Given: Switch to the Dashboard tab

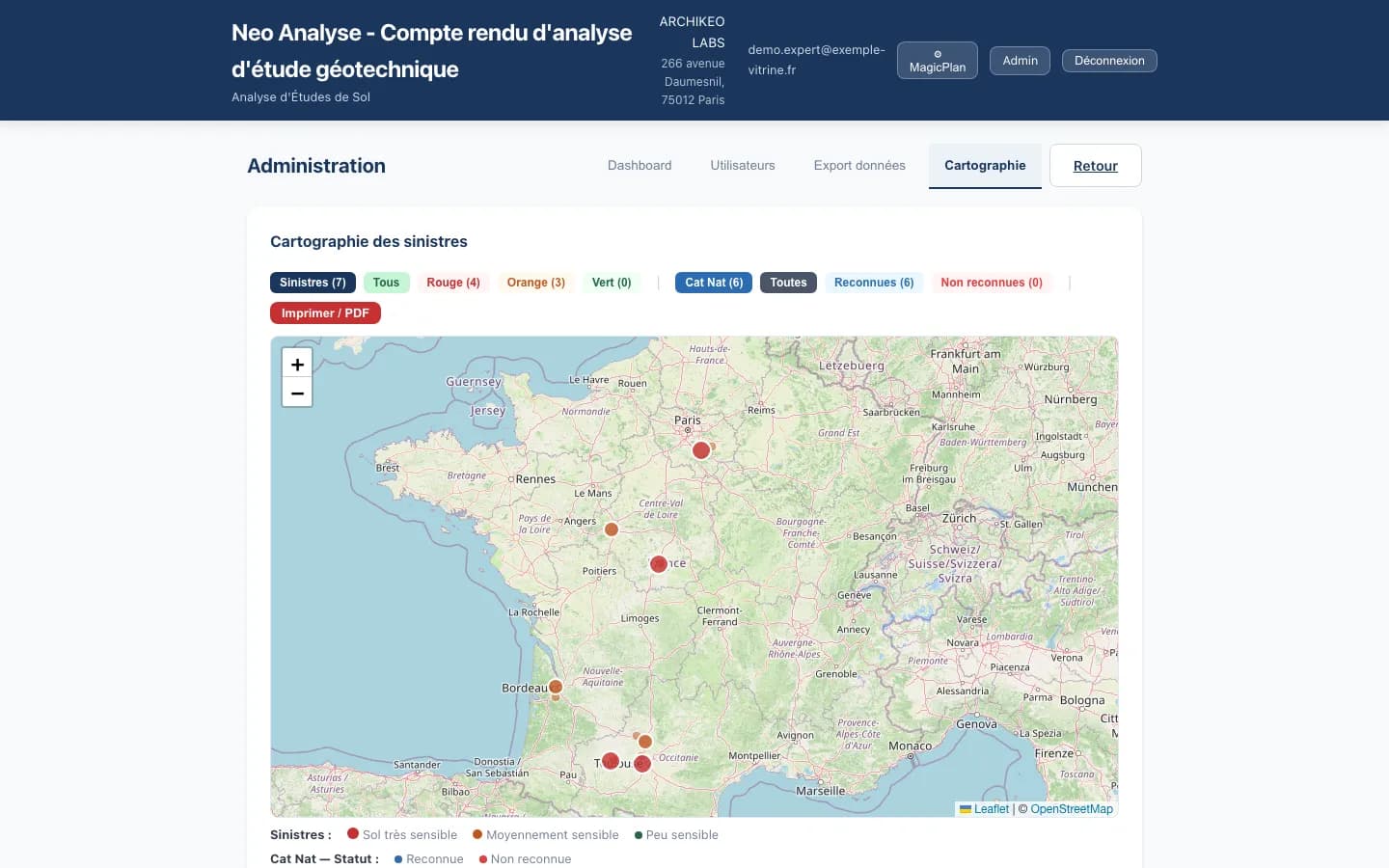Looking at the screenshot, I should pos(640,166).
